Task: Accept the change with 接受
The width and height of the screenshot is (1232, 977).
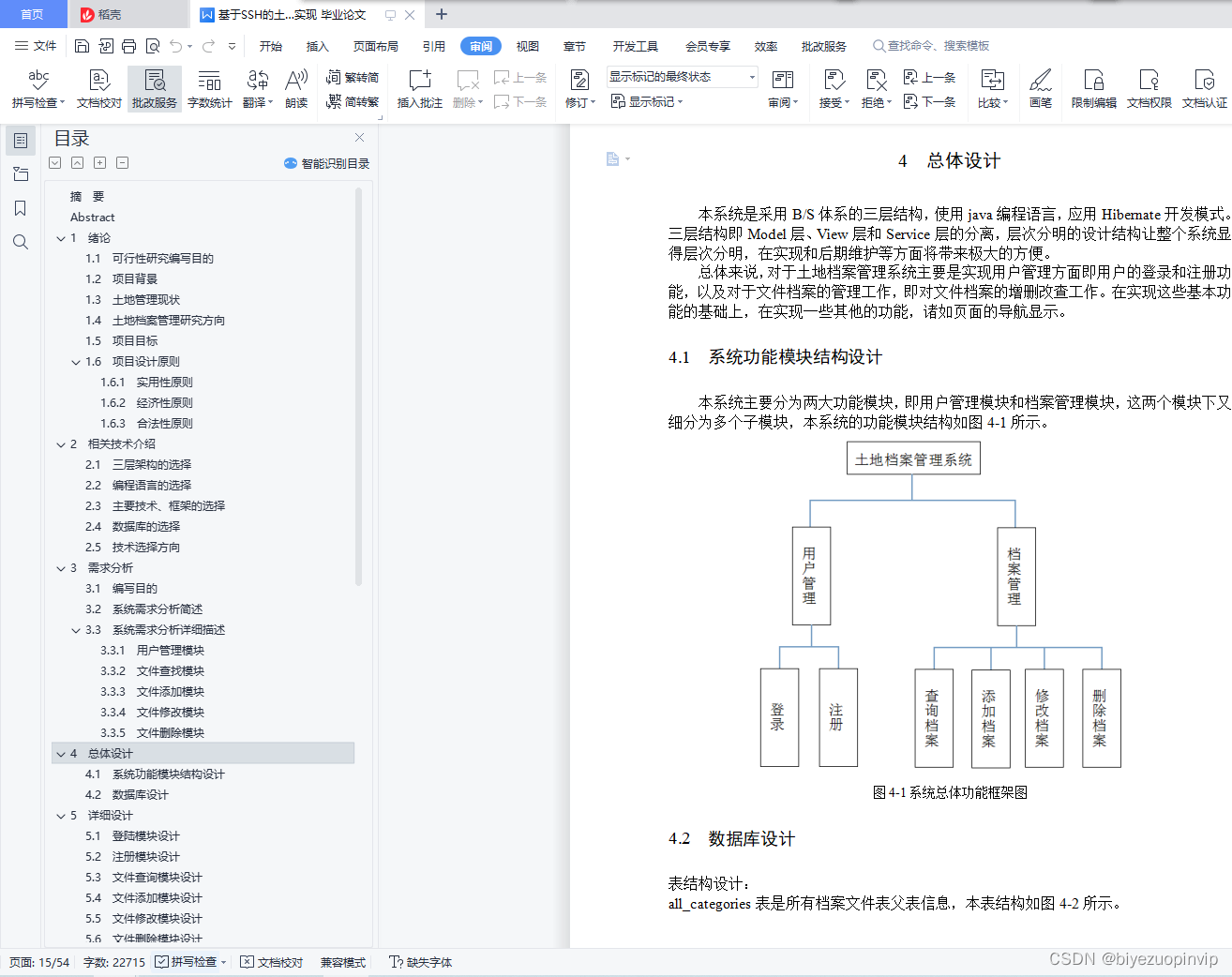Action: [x=834, y=89]
